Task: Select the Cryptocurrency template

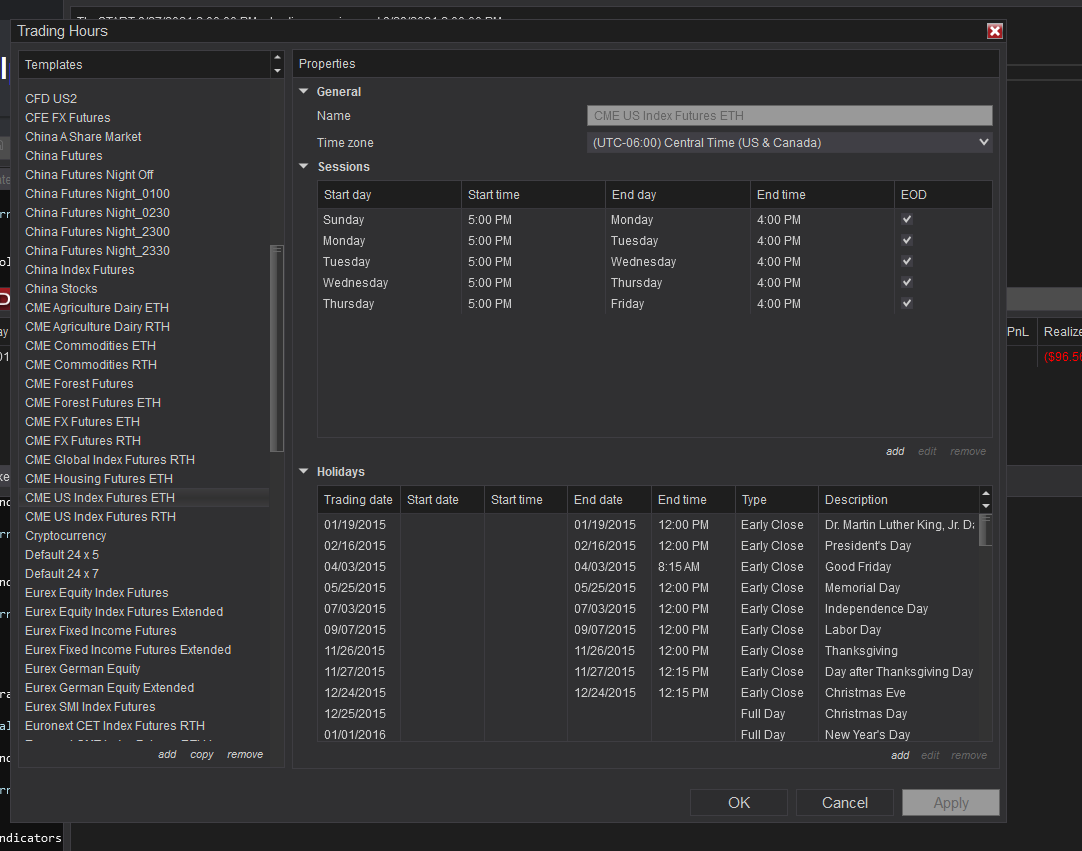Action: click(x=66, y=536)
